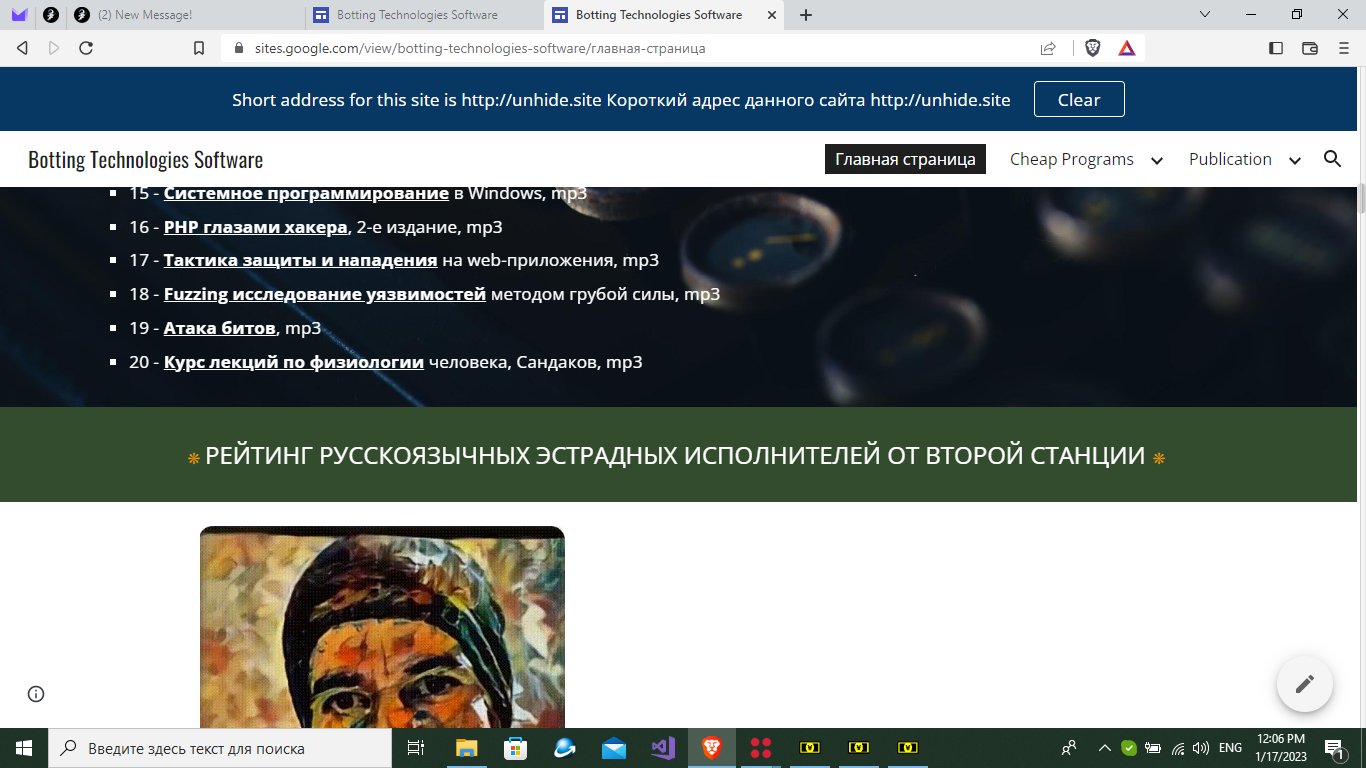
Task: Go back to the previous page
Action: tap(22, 48)
